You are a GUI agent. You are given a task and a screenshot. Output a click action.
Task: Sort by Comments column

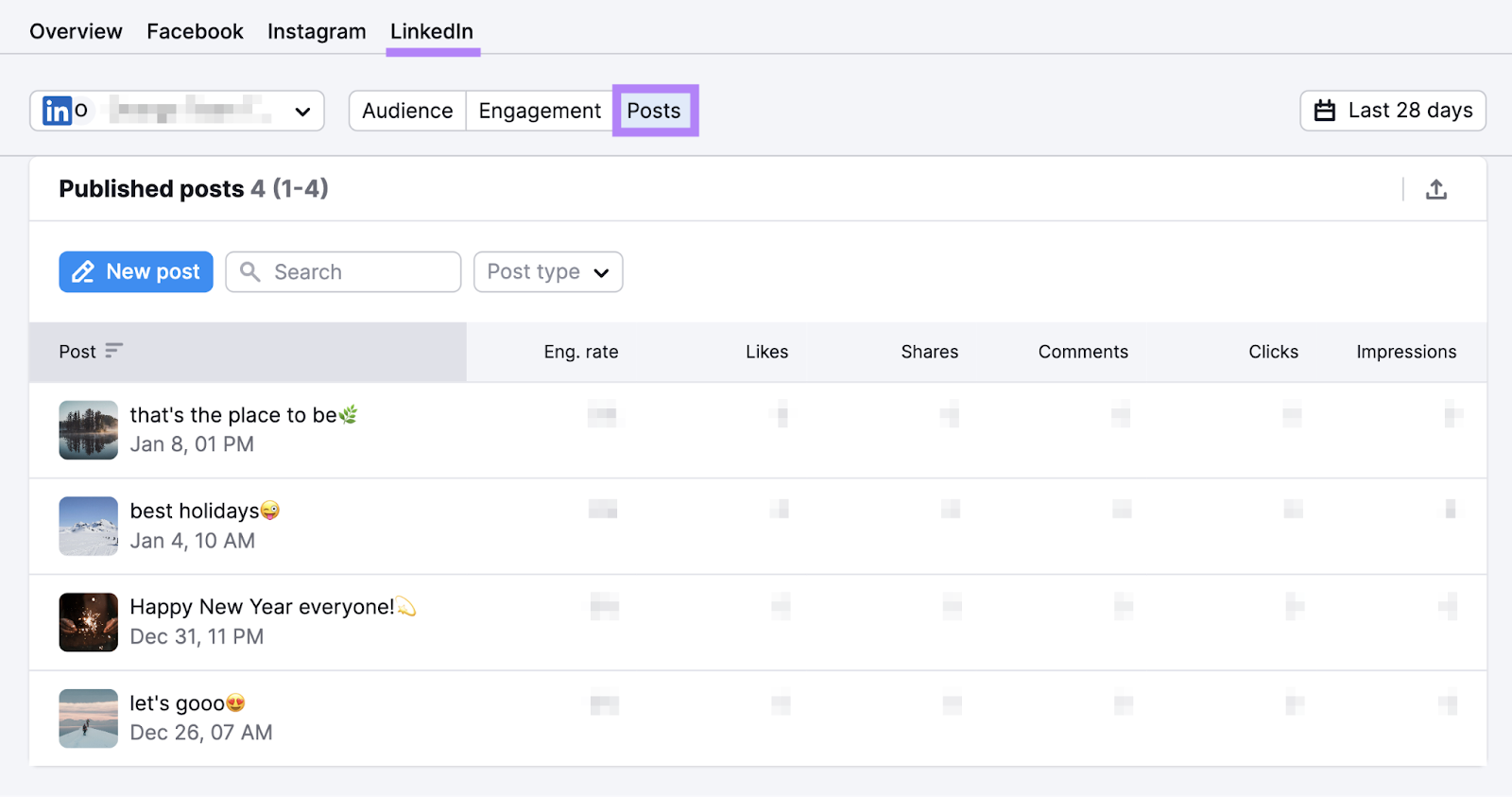click(1083, 352)
